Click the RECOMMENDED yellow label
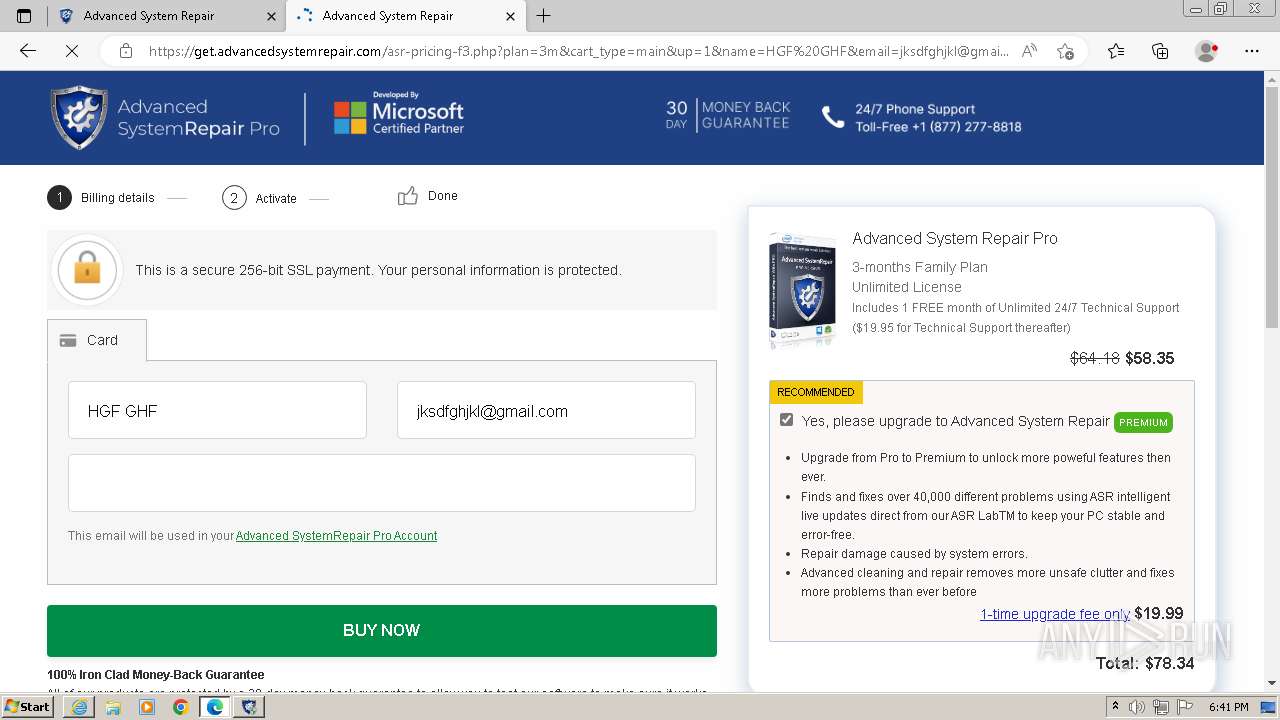This screenshot has width=1280, height=720. pyautogui.click(x=815, y=392)
